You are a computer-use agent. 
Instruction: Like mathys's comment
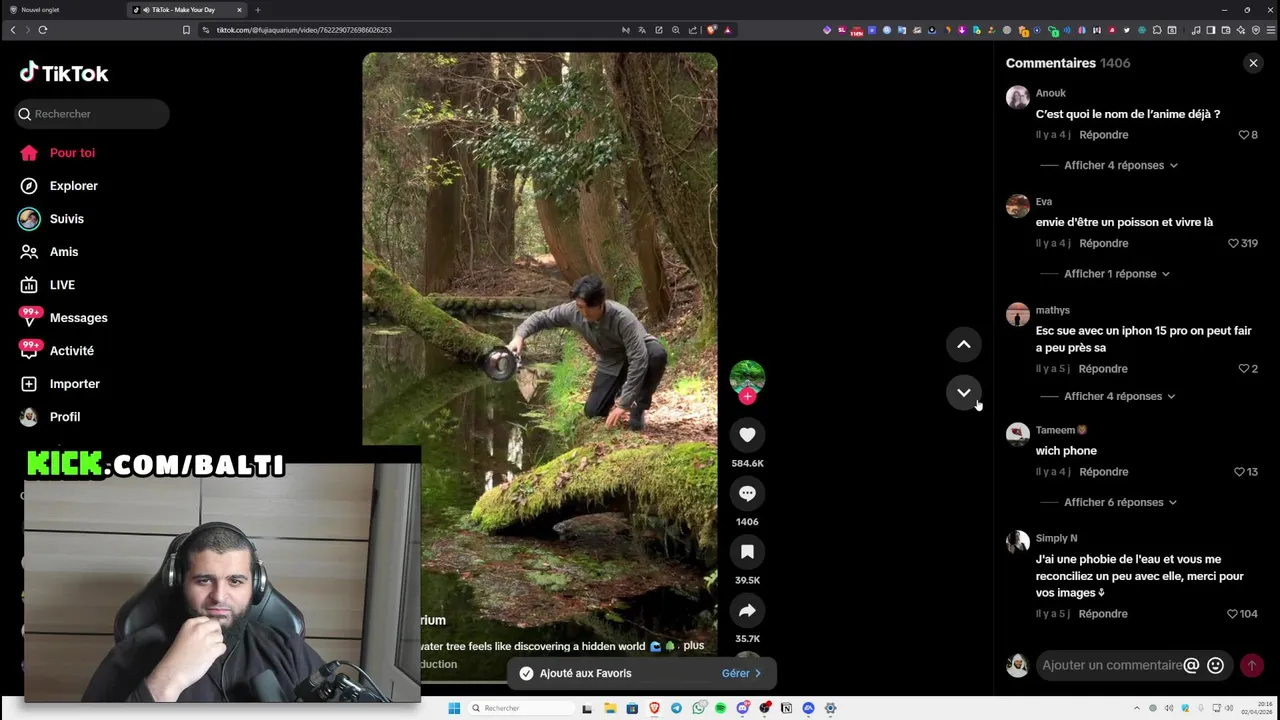click(1244, 369)
